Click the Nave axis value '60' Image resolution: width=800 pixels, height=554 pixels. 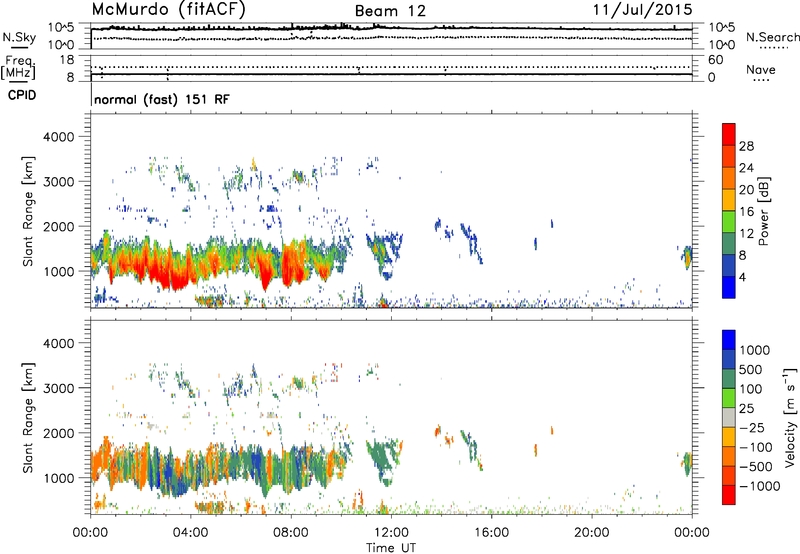tap(715, 60)
